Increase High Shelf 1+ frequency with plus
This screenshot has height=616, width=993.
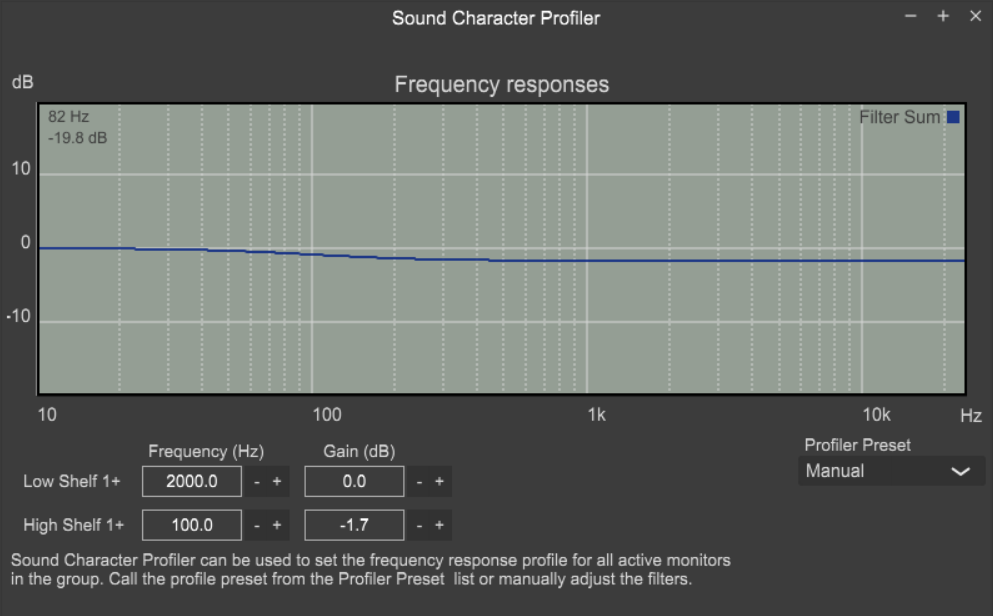click(x=277, y=525)
